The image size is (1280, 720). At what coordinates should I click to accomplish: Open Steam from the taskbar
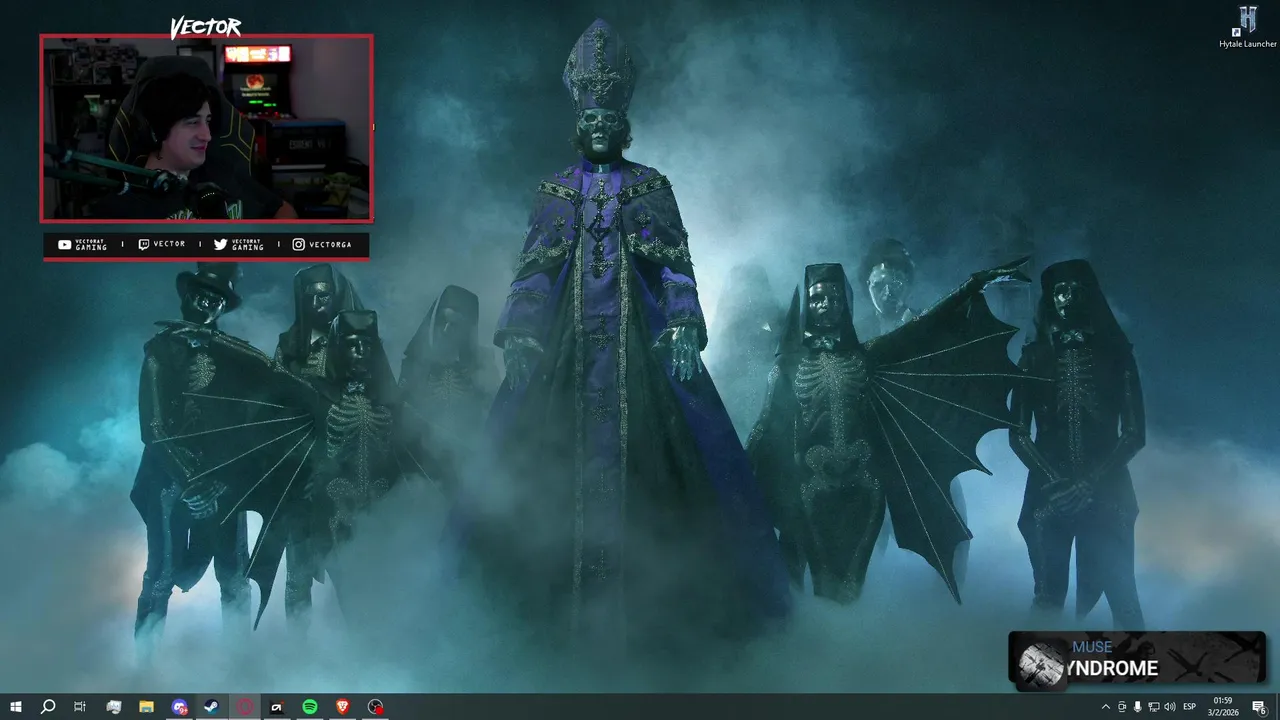coord(212,707)
